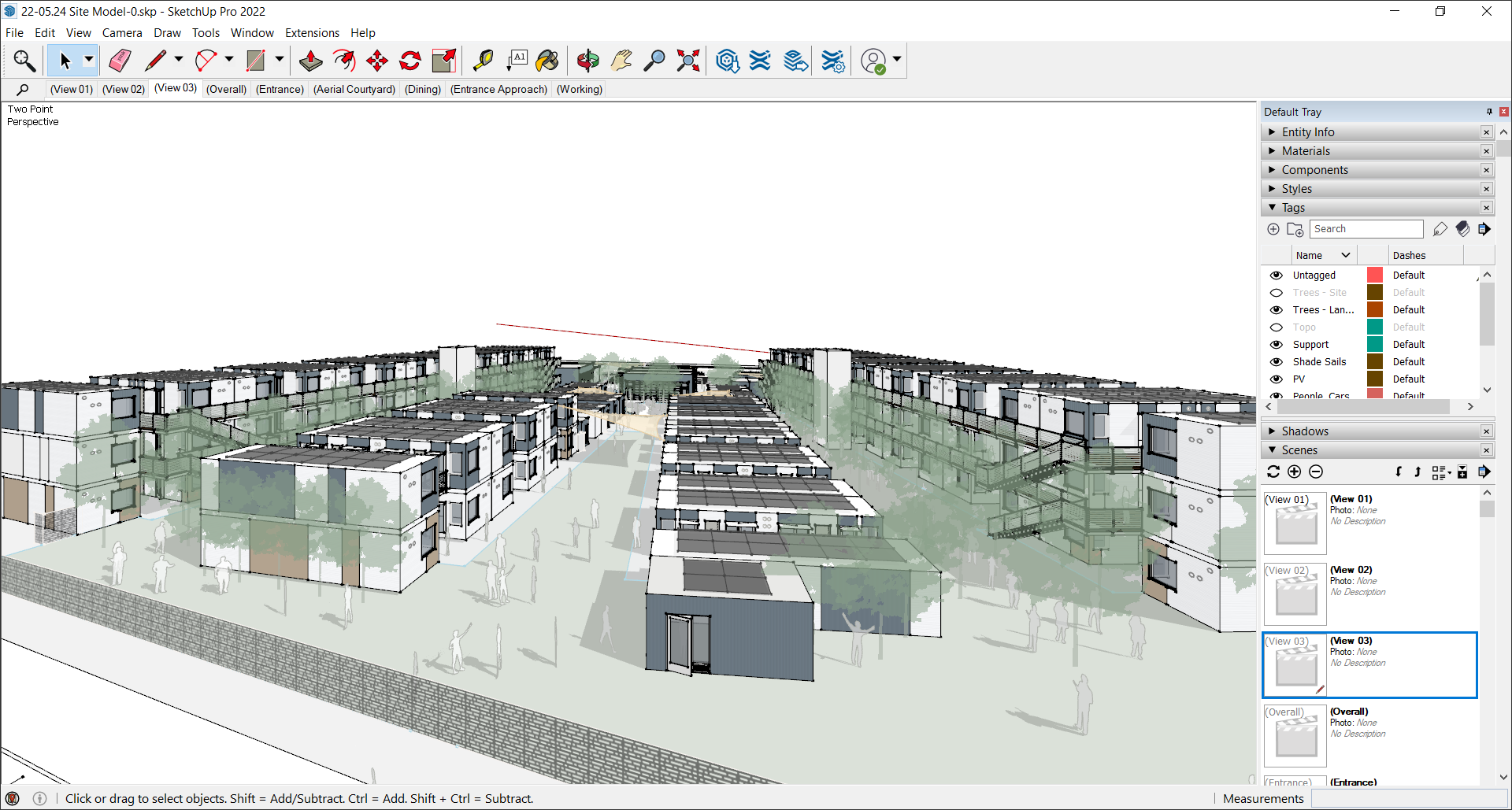Activate the Pan hand tool

[x=621, y=61]
